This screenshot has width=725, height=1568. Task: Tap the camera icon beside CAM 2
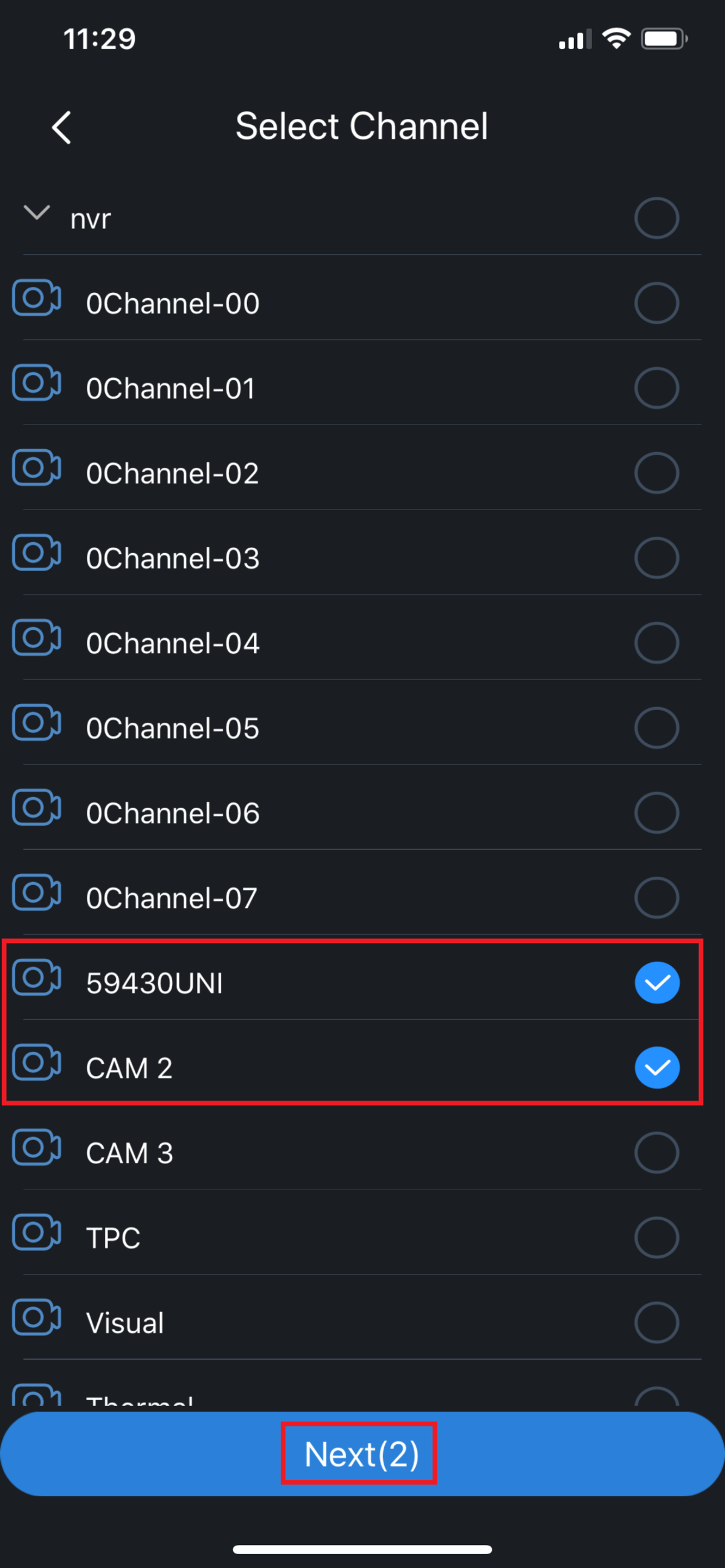tap(37, 1063)
